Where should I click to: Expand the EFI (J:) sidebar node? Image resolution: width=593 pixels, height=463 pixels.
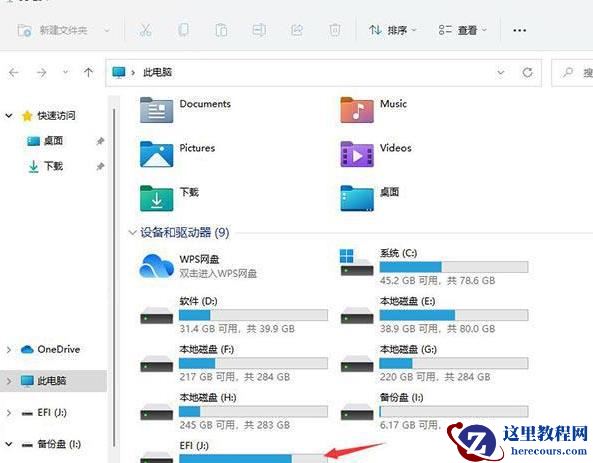[9, 413]
